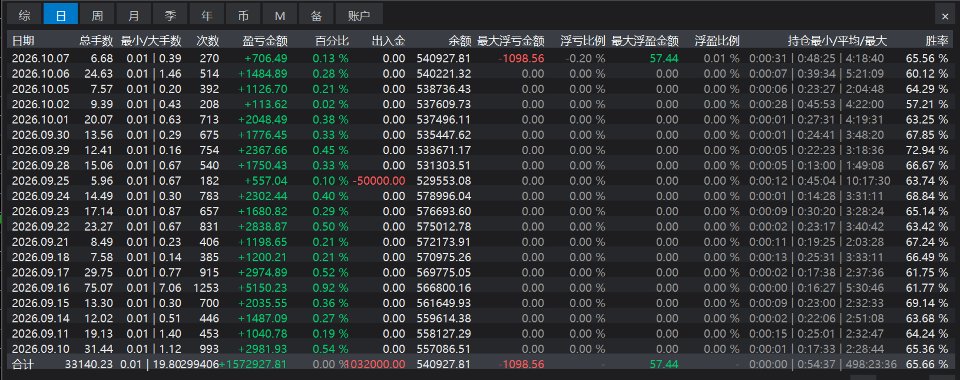
Task: Select the 日 daily tab
Action: click(61, 15)
